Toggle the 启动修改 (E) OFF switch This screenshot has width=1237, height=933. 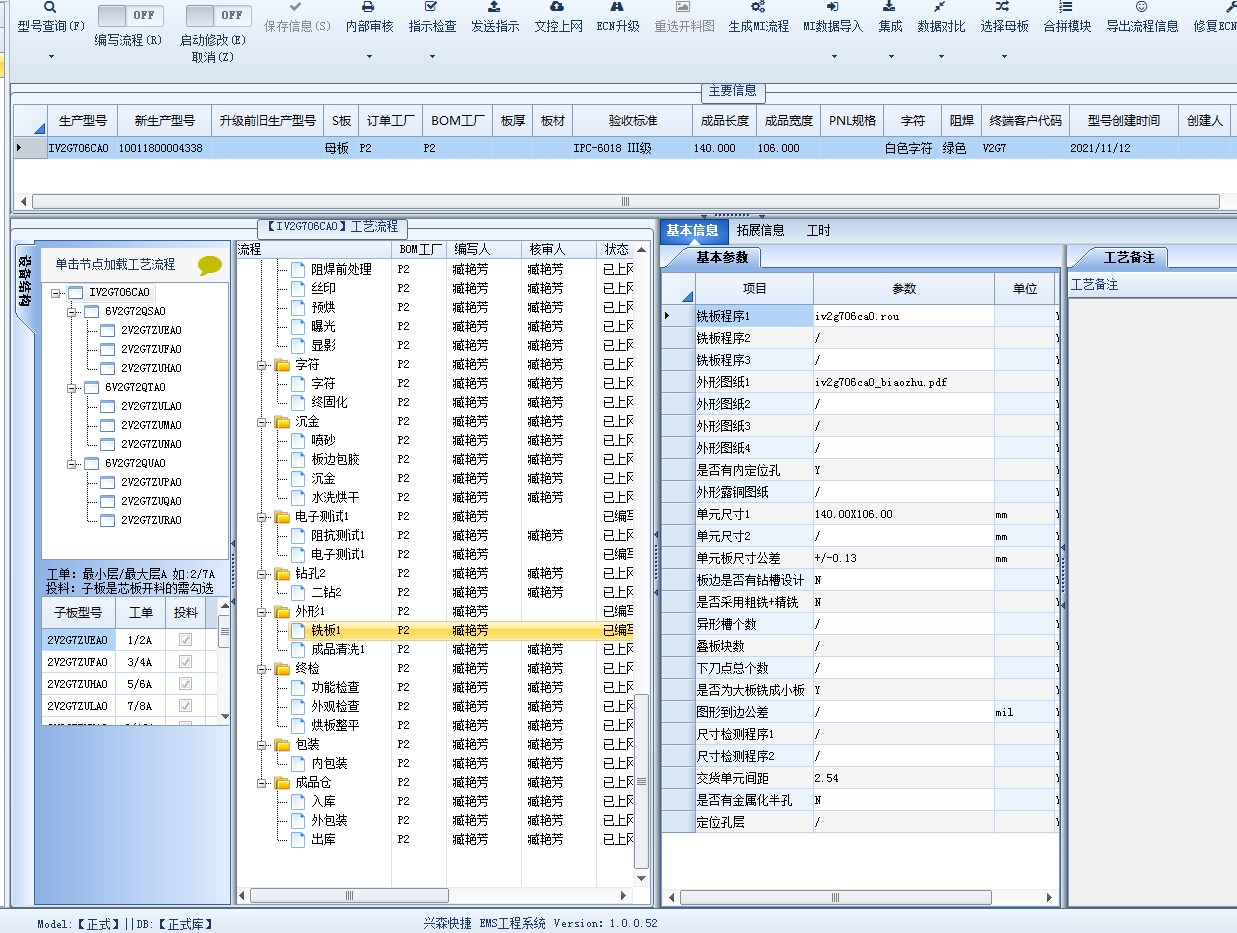[x=219, y=15]
